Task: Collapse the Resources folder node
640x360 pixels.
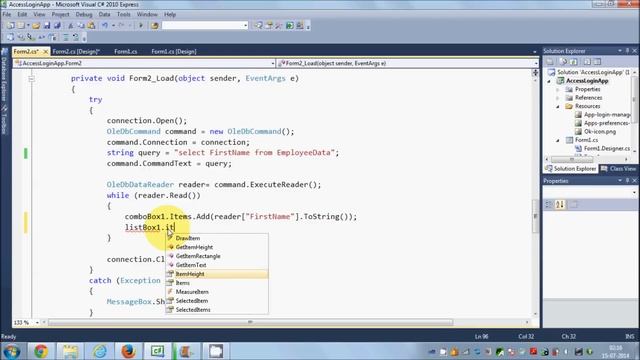Action: (558, 106)
